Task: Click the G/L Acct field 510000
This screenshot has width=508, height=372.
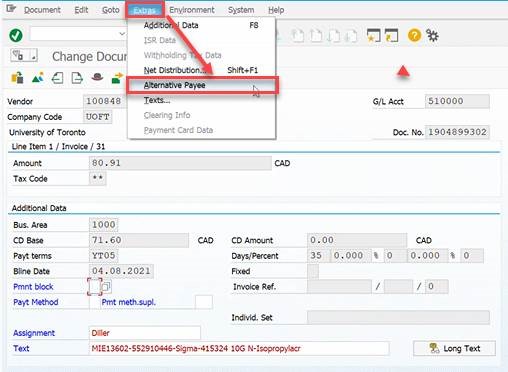Action: coord(457,101)
